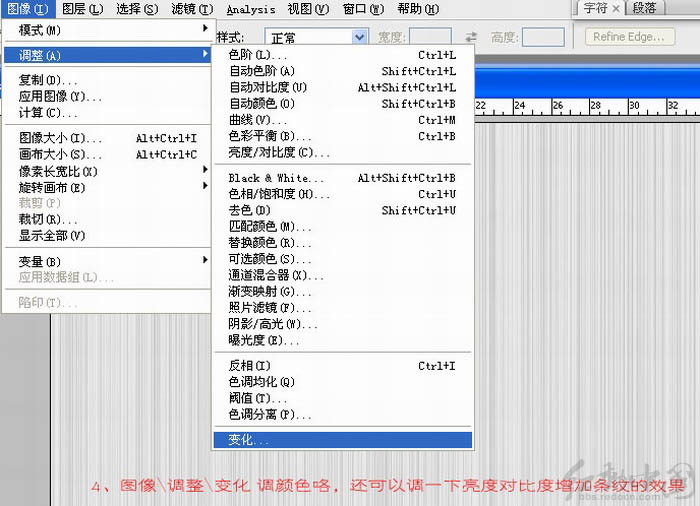Expand the 调整(A) submenu

coord(107,55)
